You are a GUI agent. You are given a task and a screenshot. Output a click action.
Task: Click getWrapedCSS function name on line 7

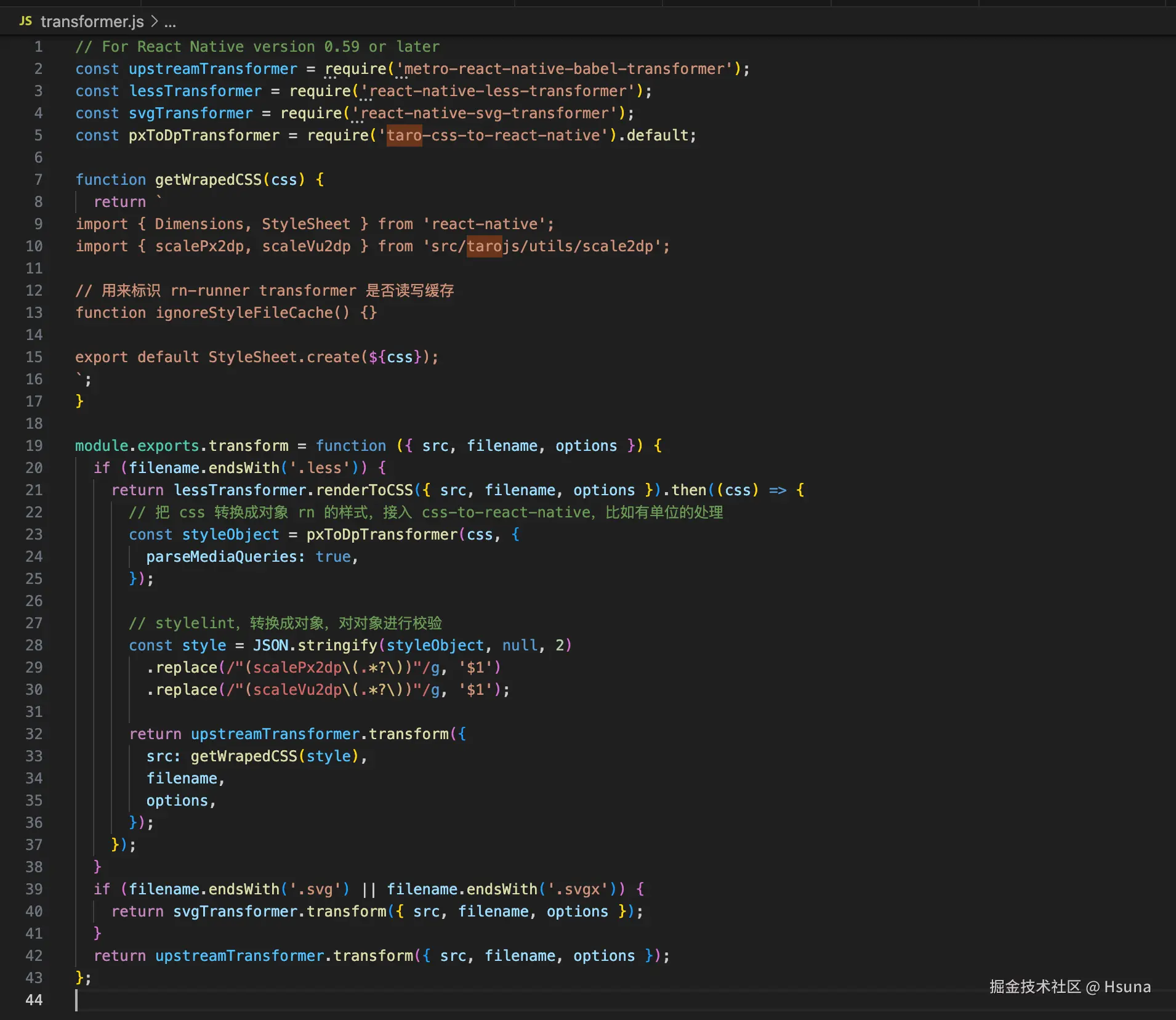pyautogui.click(x=208, y=180)
